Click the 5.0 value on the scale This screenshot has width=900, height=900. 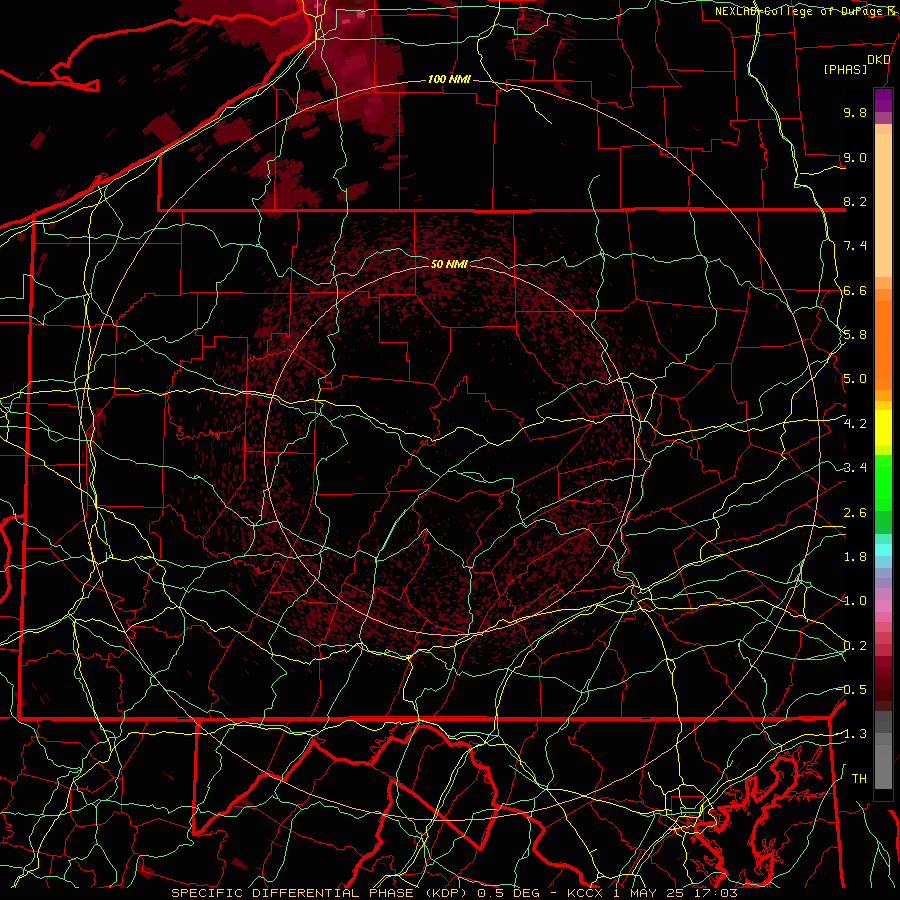855,379
